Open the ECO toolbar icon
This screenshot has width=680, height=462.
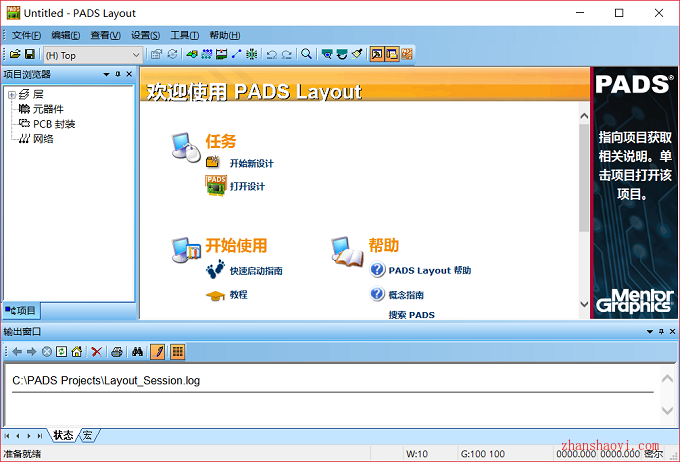point(236,54)
